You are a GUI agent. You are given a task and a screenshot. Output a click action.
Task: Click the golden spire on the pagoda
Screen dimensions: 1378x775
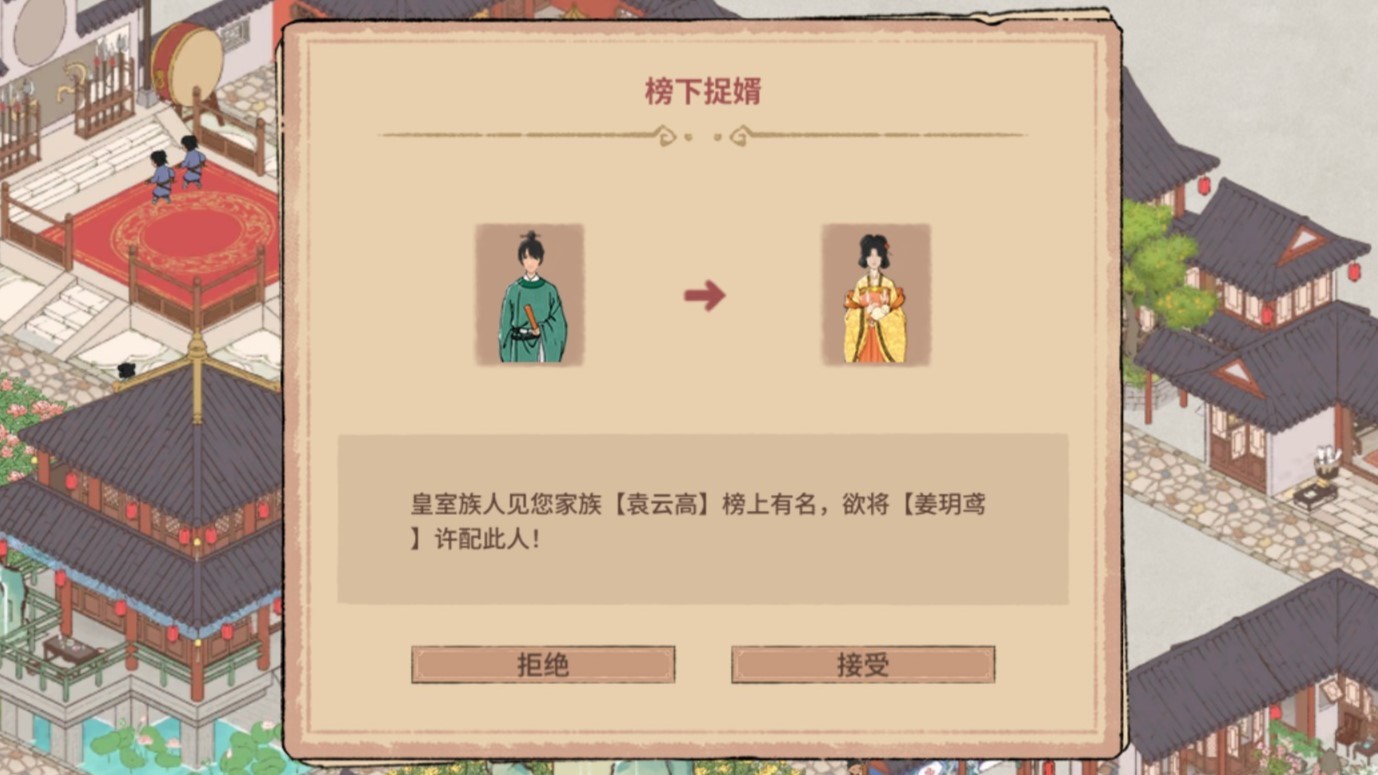pyautogui.click(x=197, y=375)
